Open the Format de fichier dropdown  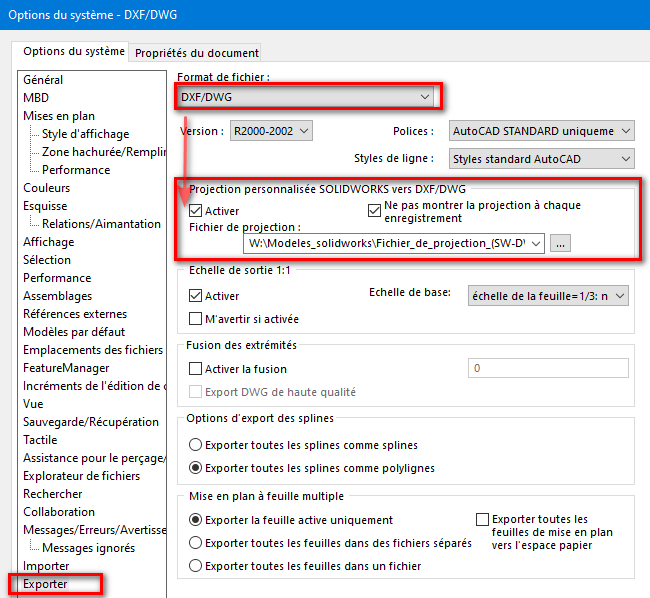pos(307,97)
